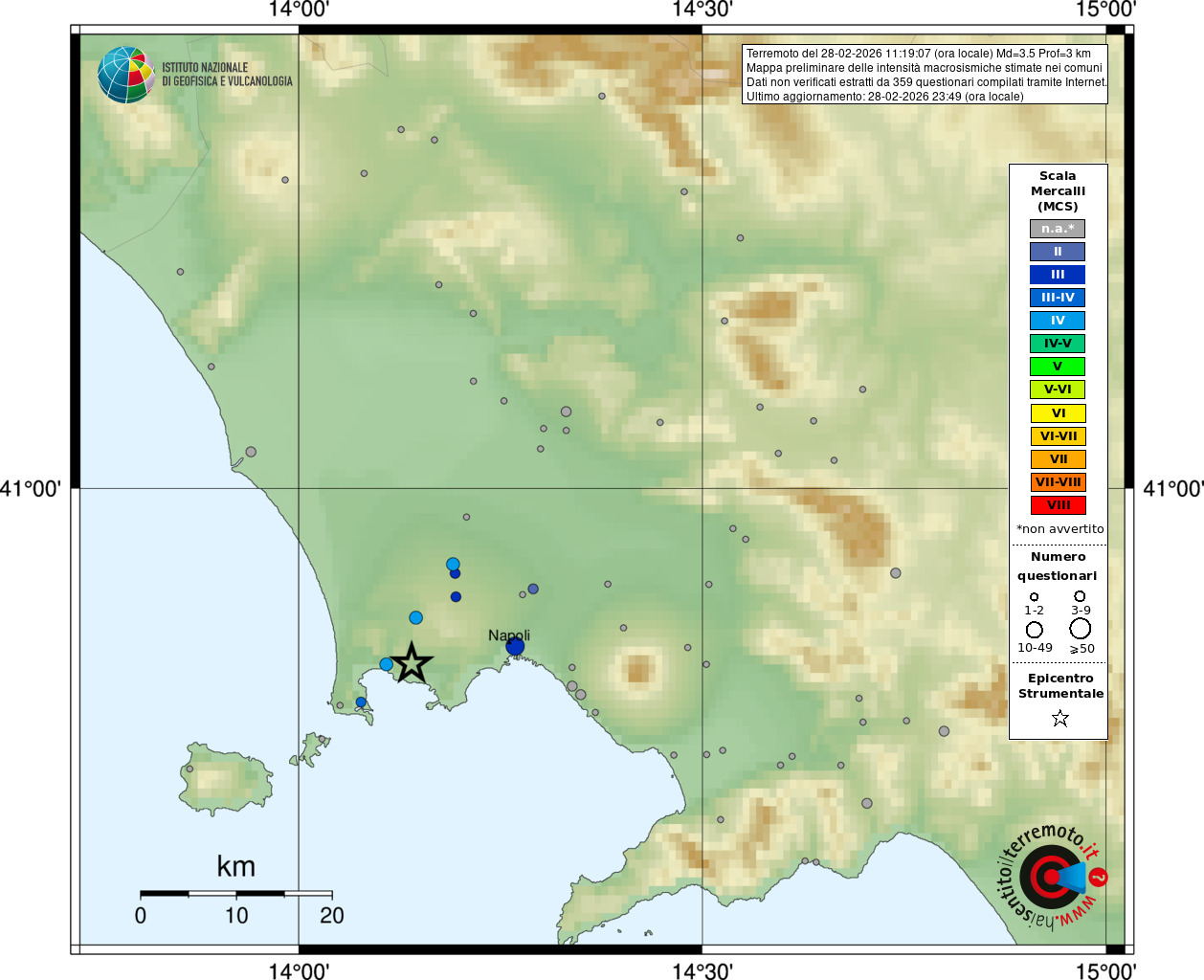Select the orange VII intensity swatch
This screenshot has width=1204, height=980.
1058,459
